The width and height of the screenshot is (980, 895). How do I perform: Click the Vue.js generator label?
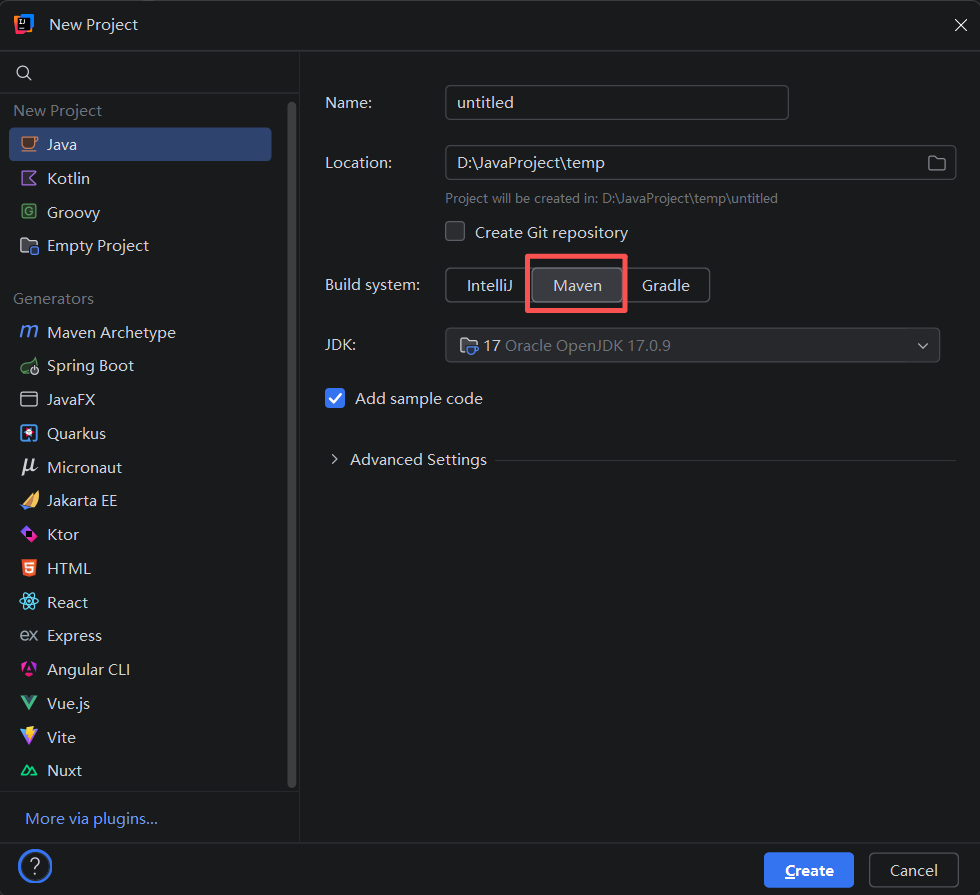pyautogui.click(x=68, y=704)
